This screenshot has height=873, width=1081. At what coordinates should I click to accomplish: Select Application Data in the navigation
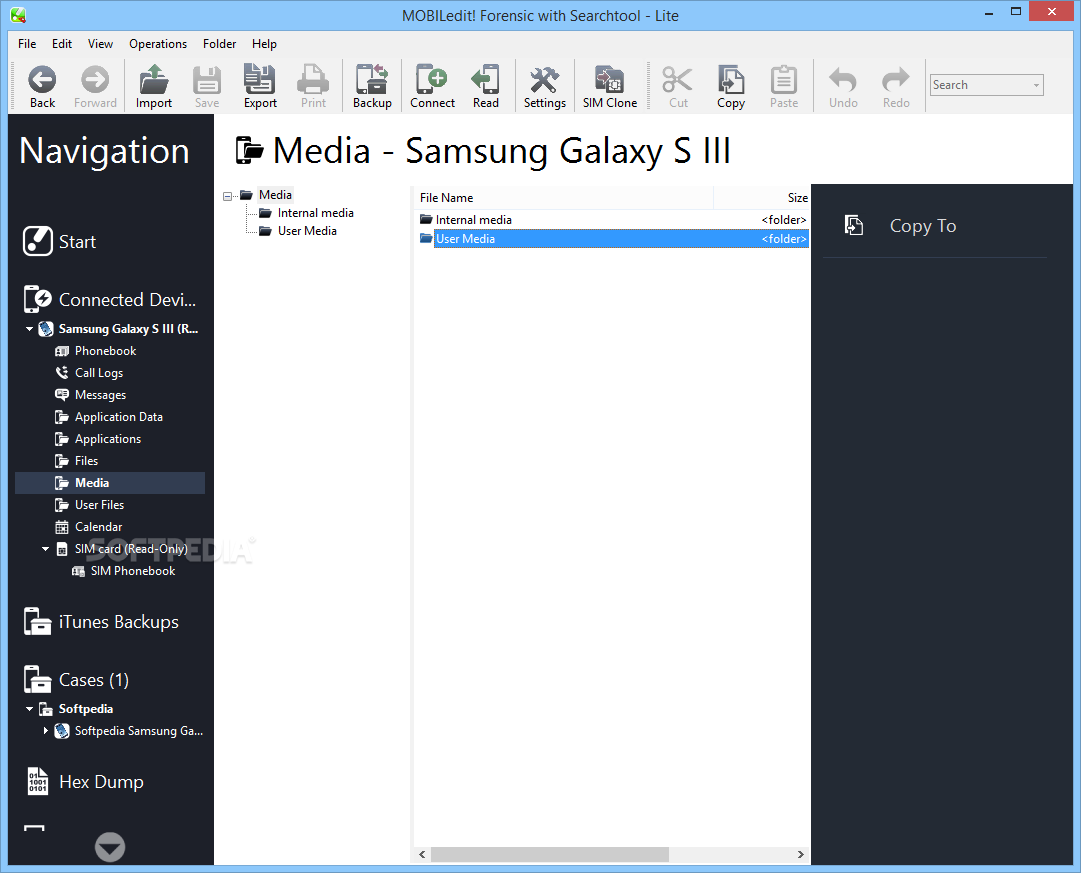[119, 417]
